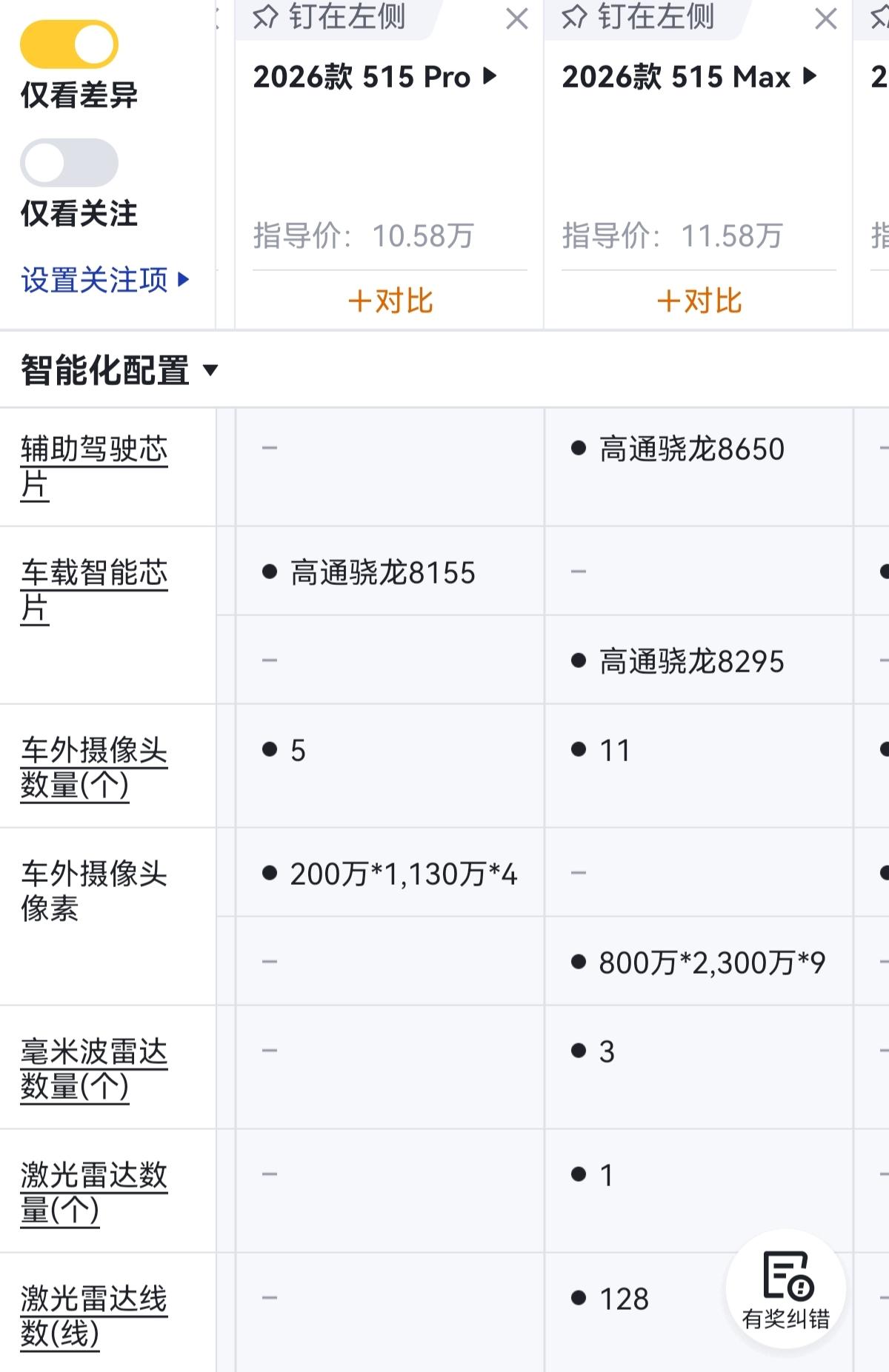Screen dimensions: 889x1372
Task: Click the arrow beside 设置关注项
Action: point(183,279)
